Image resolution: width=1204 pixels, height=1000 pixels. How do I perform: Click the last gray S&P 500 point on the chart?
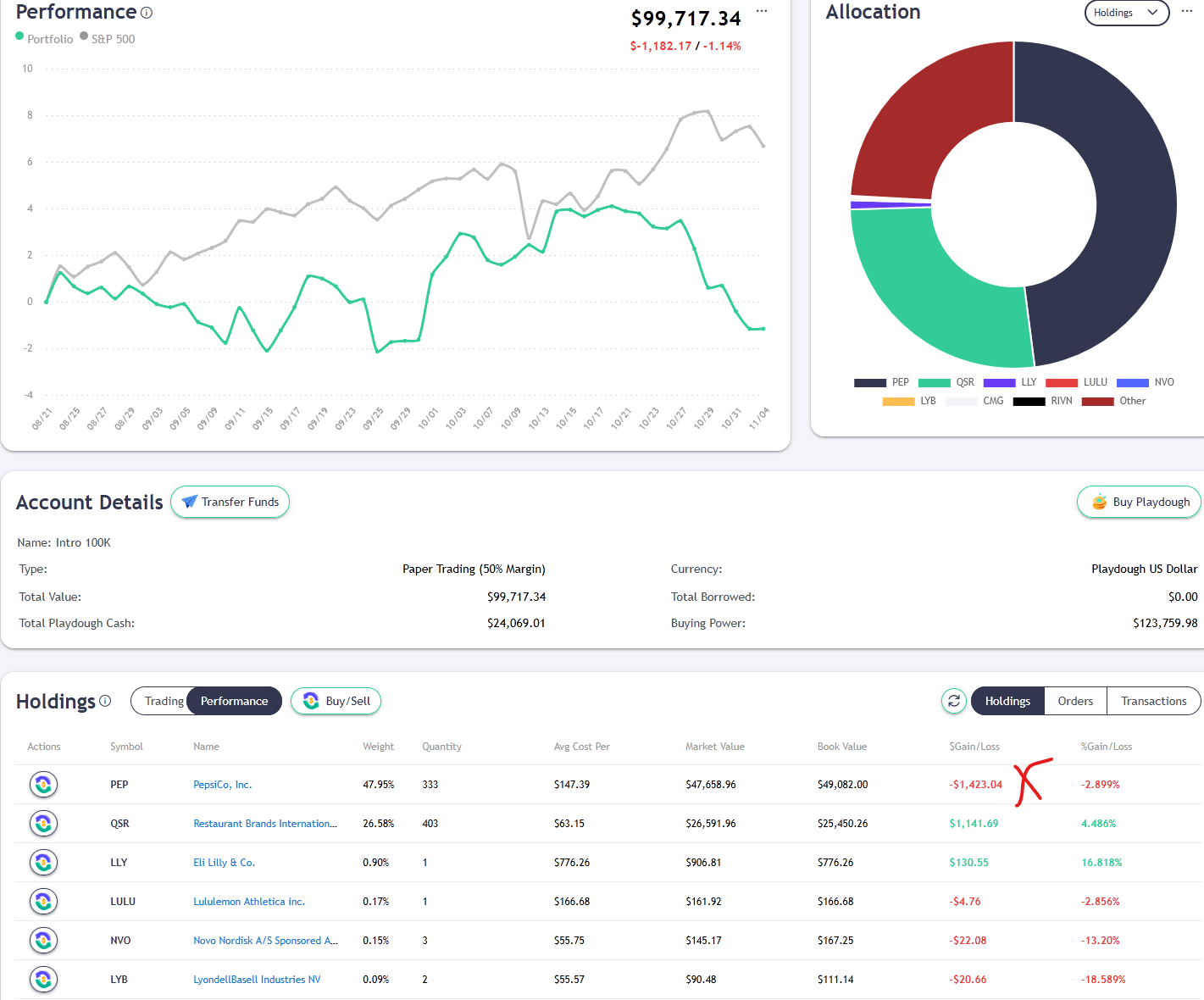763,146
